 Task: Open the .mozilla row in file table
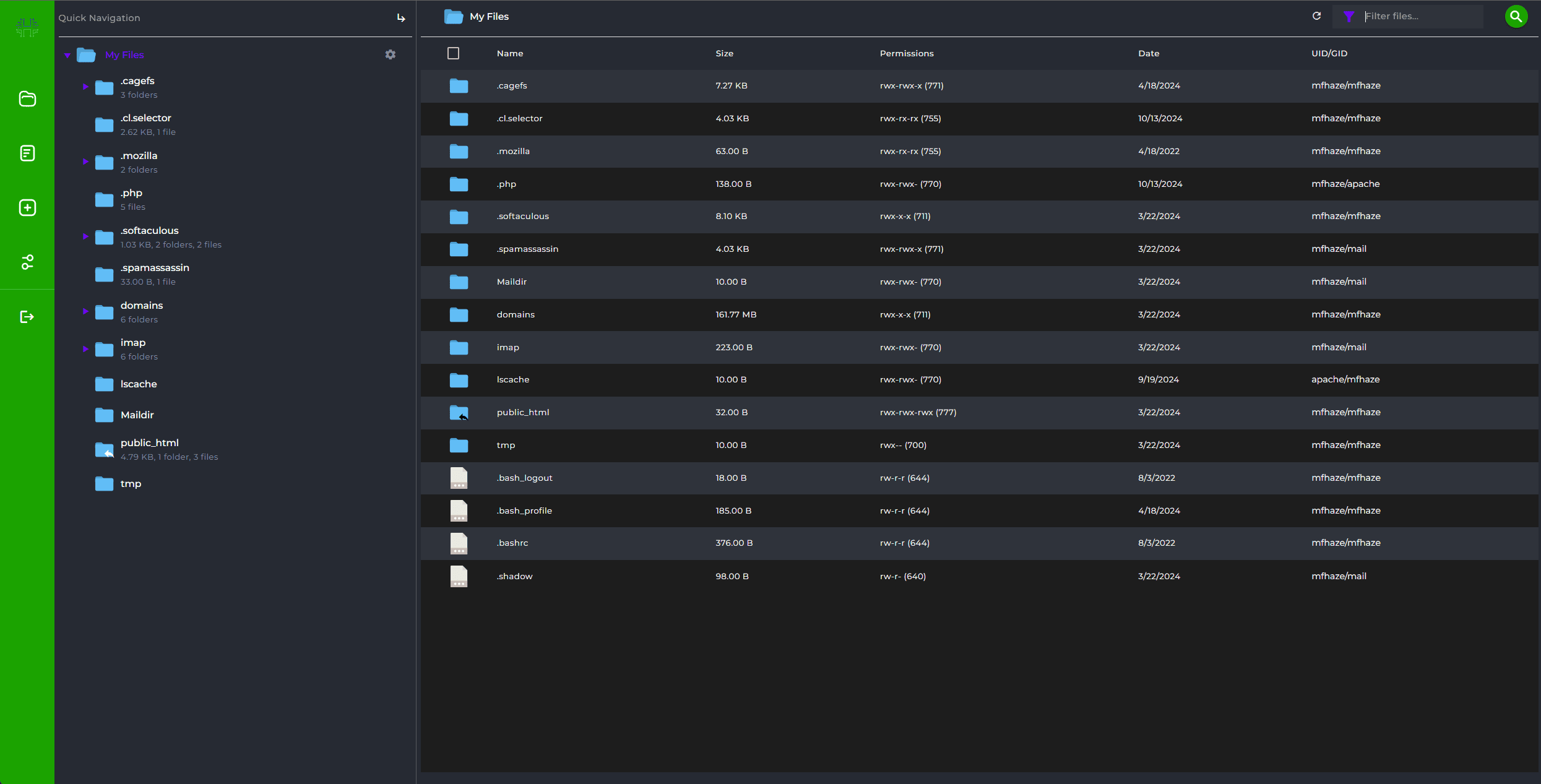[x=979, y=151]
